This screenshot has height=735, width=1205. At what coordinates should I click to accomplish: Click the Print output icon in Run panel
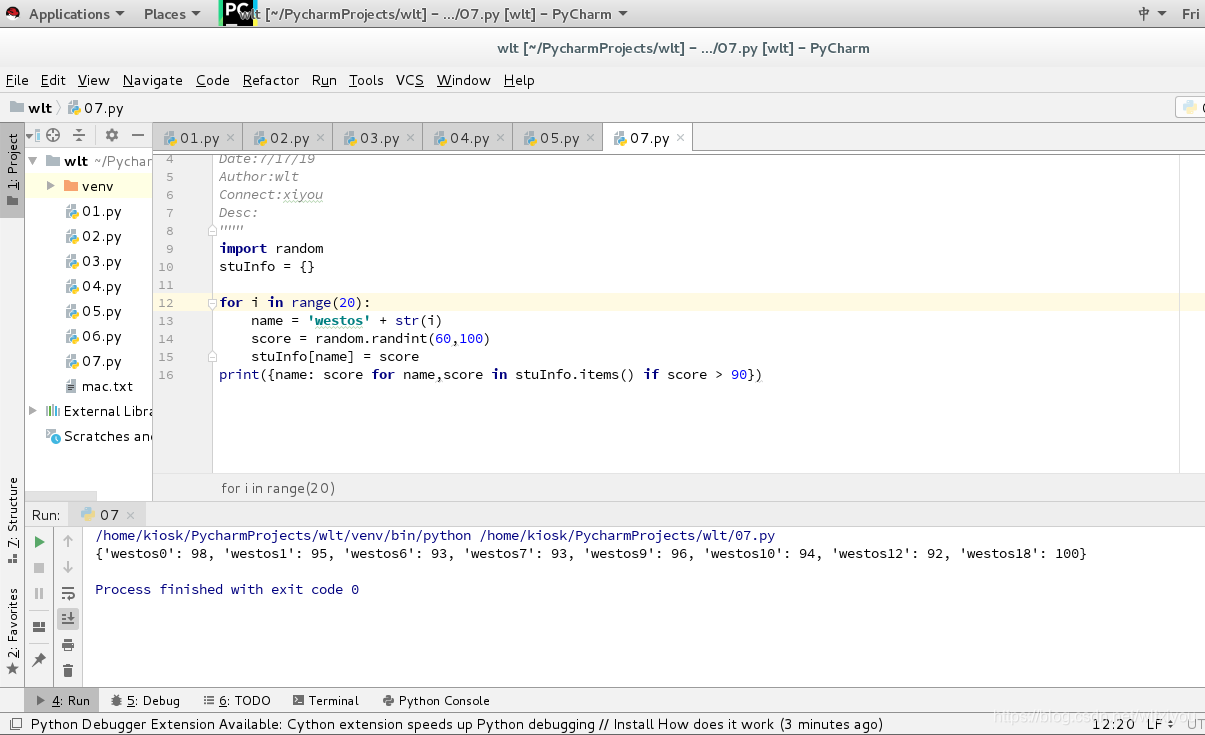(68, 645)
